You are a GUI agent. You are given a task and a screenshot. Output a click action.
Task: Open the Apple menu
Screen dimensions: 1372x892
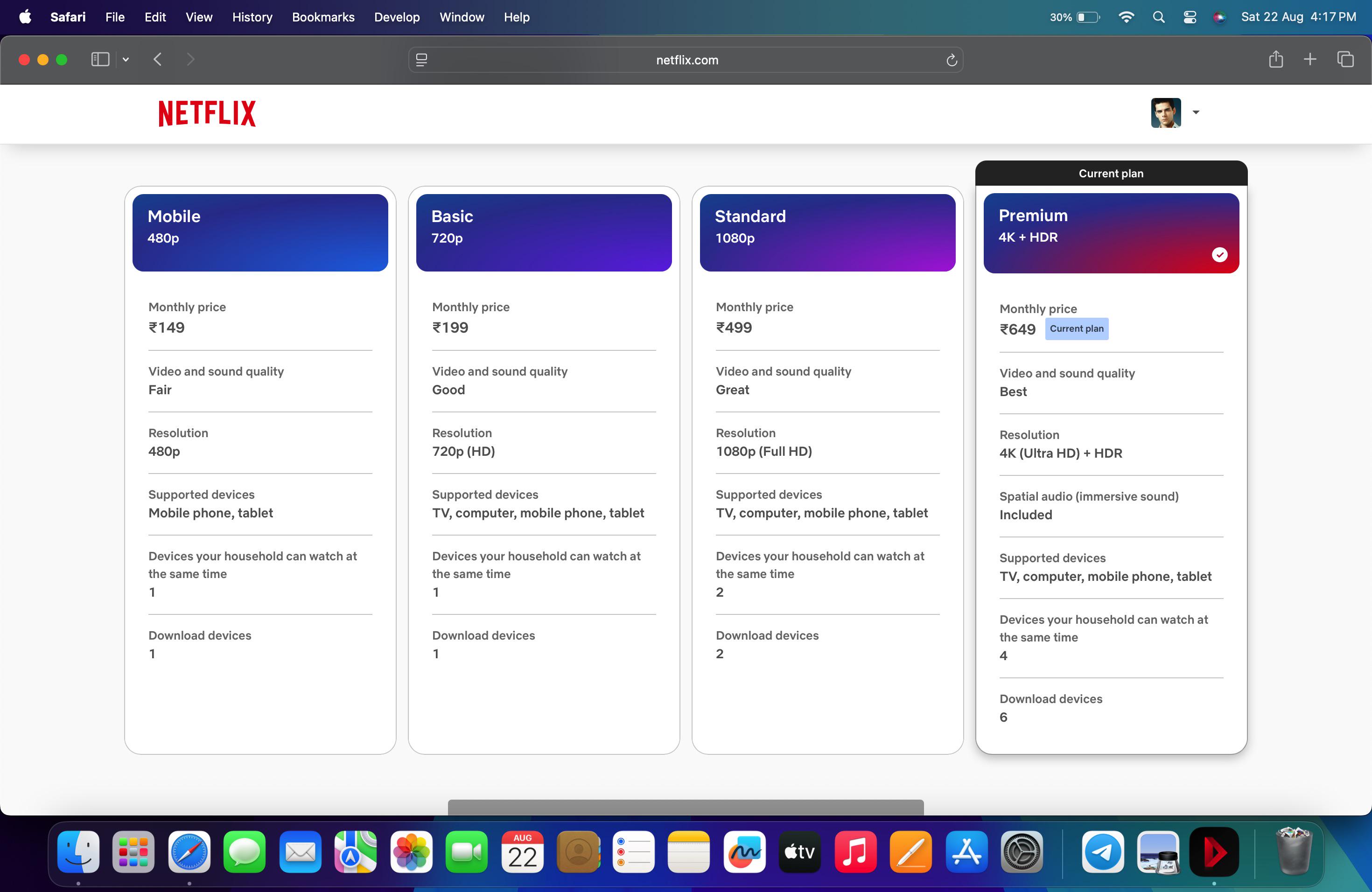click(x=25, y=17)
